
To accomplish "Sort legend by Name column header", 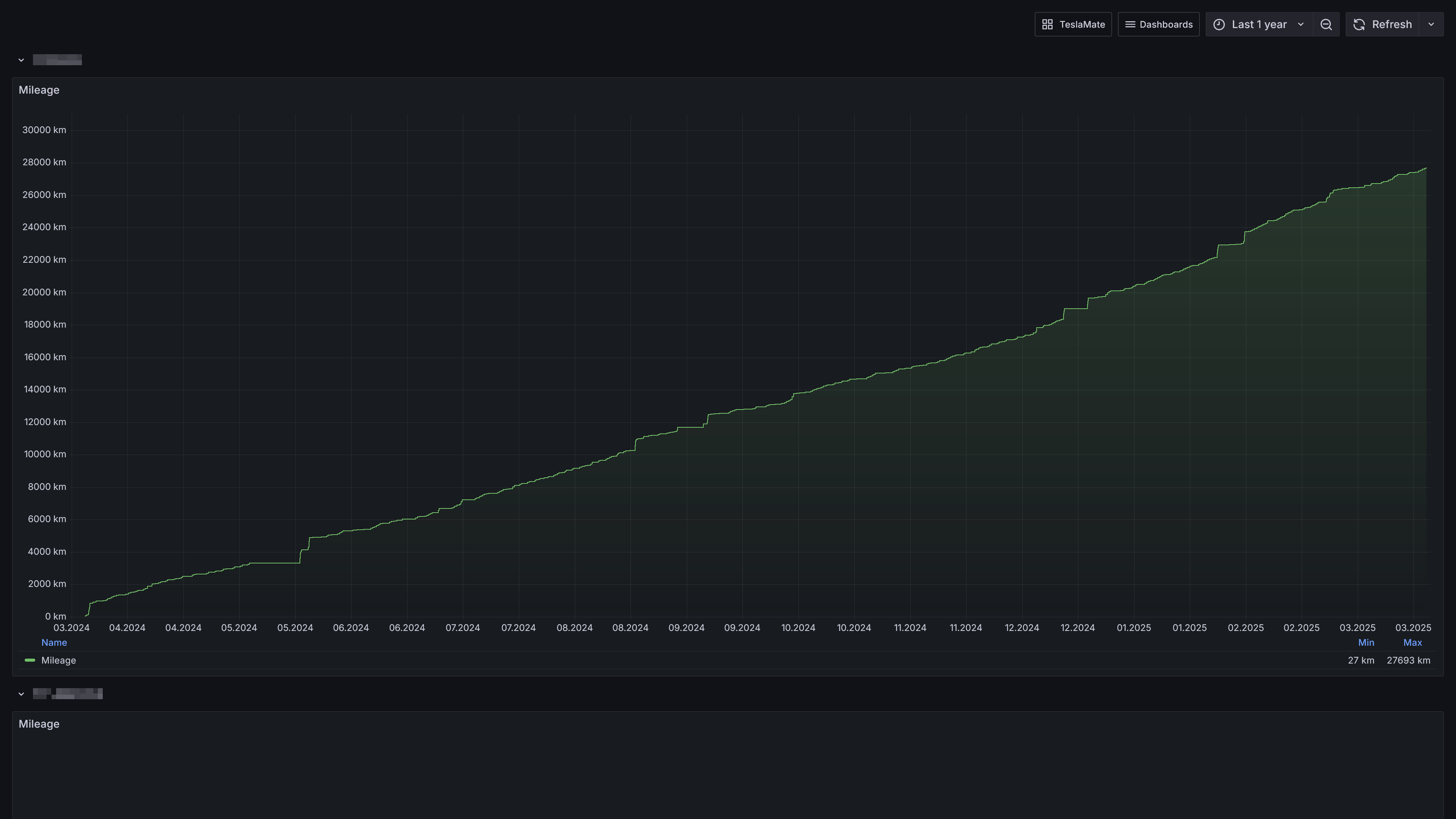I will (54, 643).
